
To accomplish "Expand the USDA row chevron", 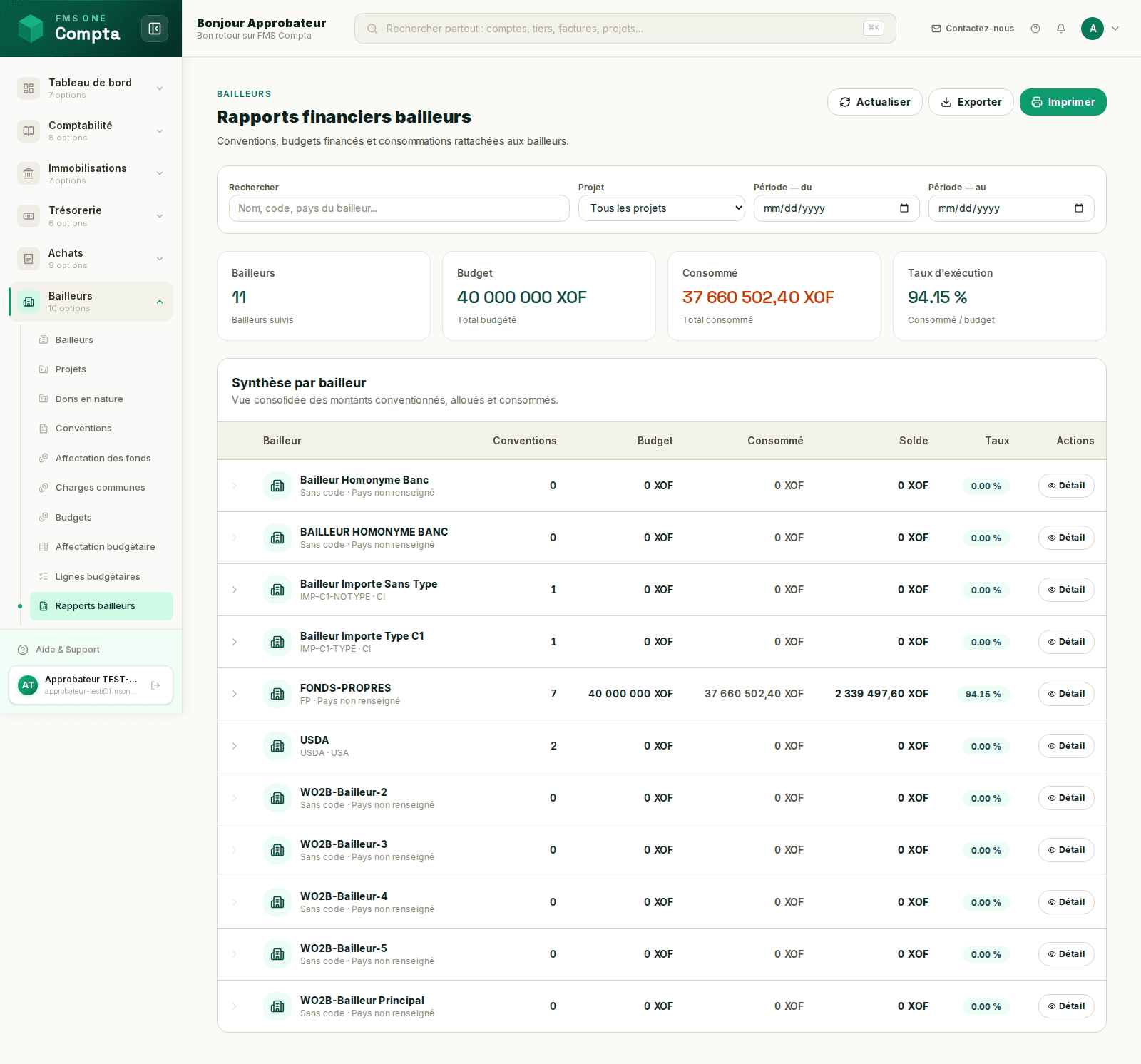I will point(235,746).
